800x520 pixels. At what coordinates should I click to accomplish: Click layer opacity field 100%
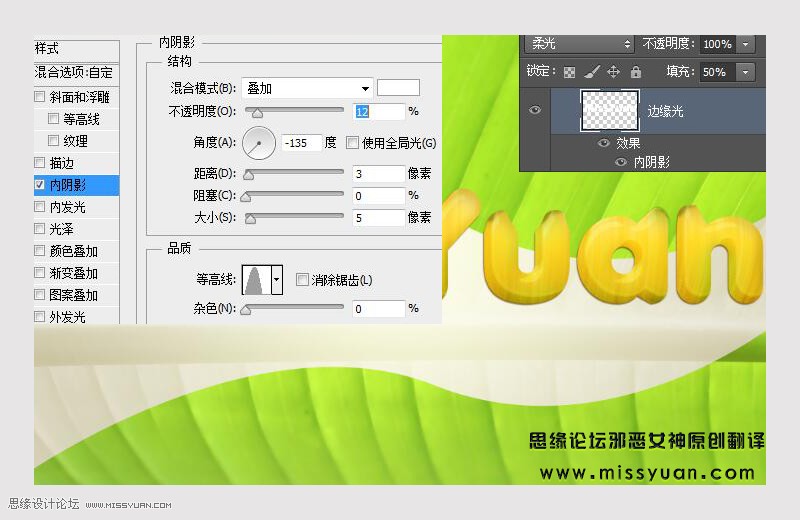click(x=717, y=44)
